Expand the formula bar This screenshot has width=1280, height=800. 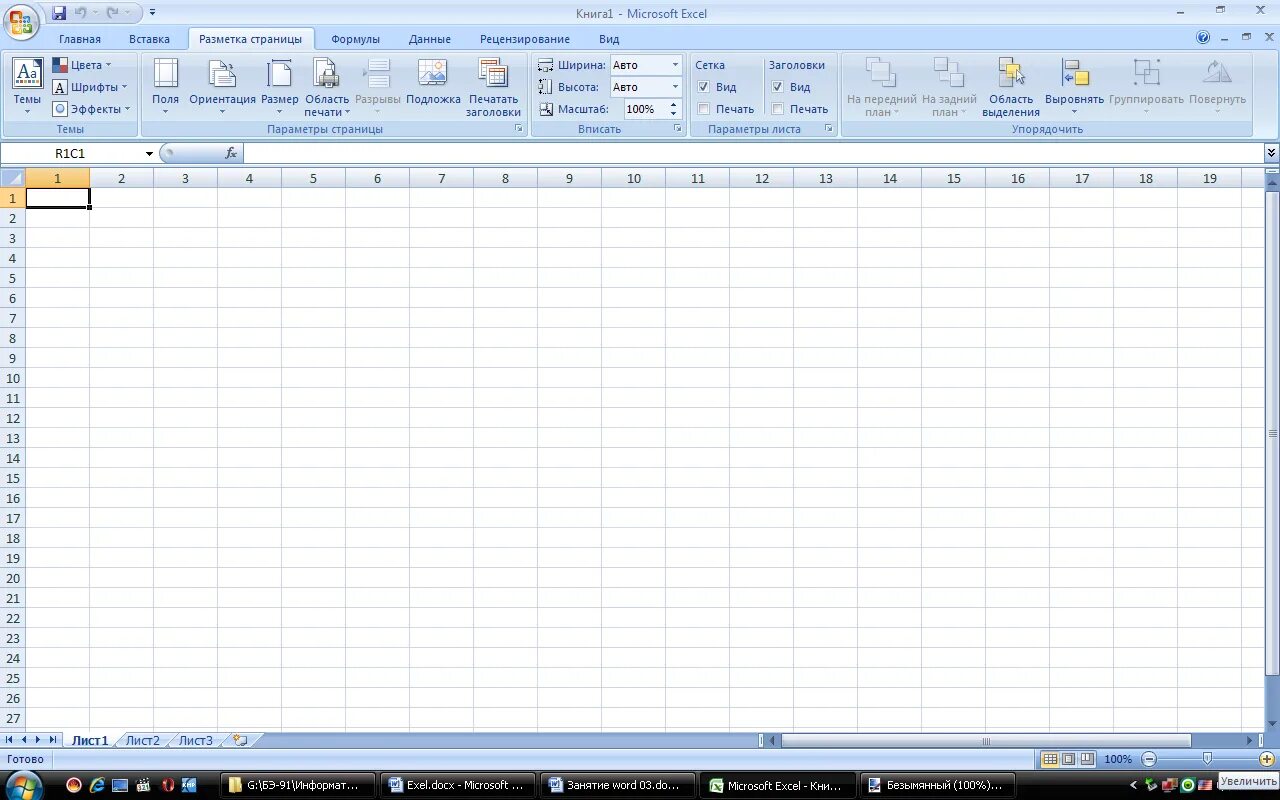(1271, 153)
